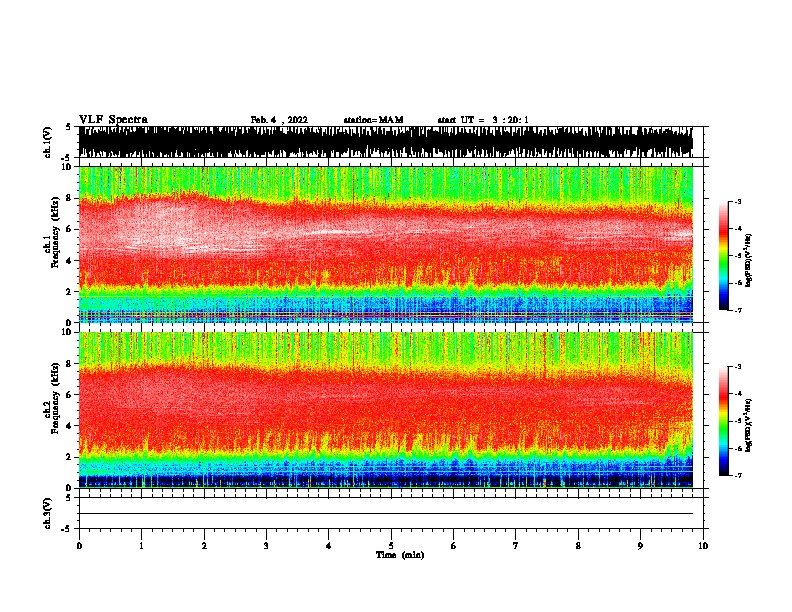Click the "Time (min)" axis label
792x612 pixels.
400,555
